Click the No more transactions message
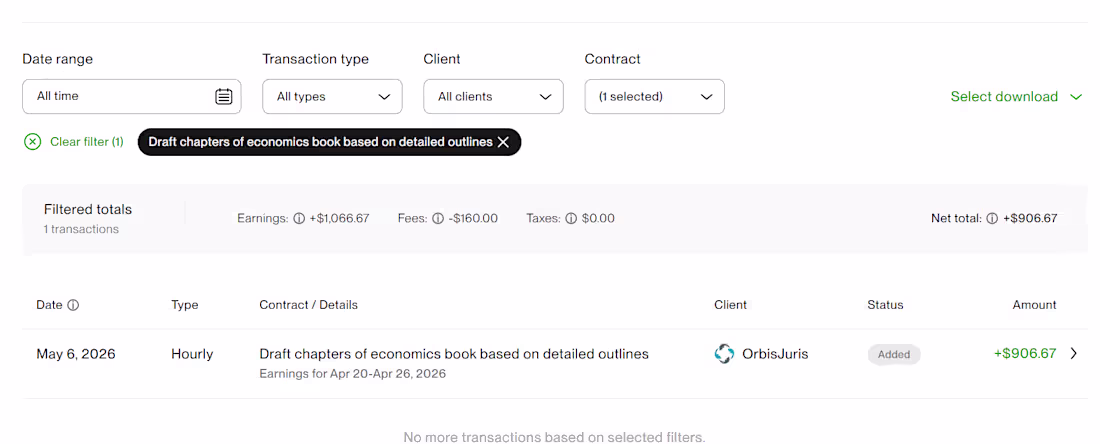The width and height of the screenshot is (1100, 444). tap(554, 437)
